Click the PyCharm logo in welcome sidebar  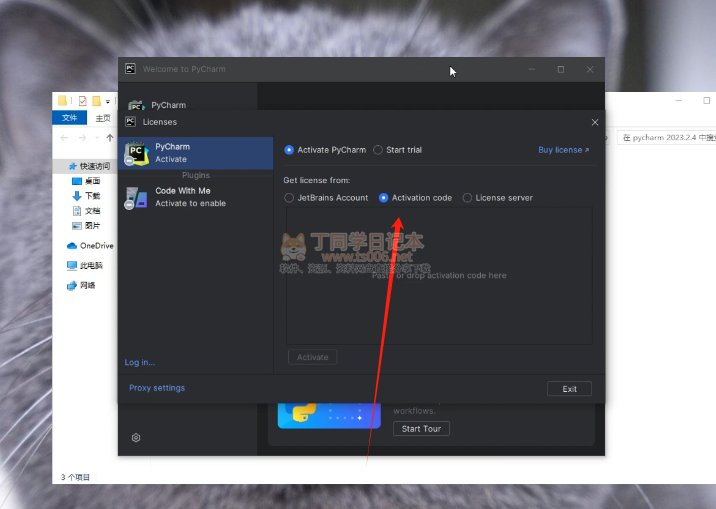[136, 105]
